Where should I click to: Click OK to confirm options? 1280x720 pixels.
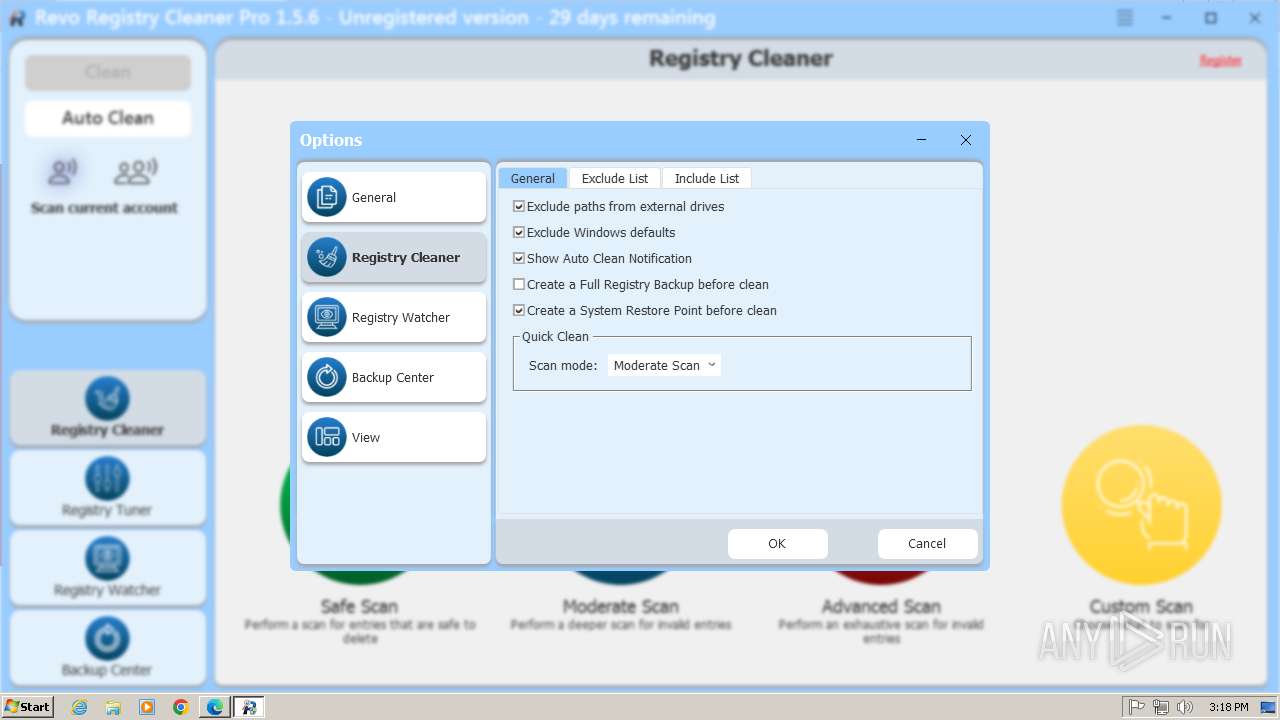[x=777, y=543]
